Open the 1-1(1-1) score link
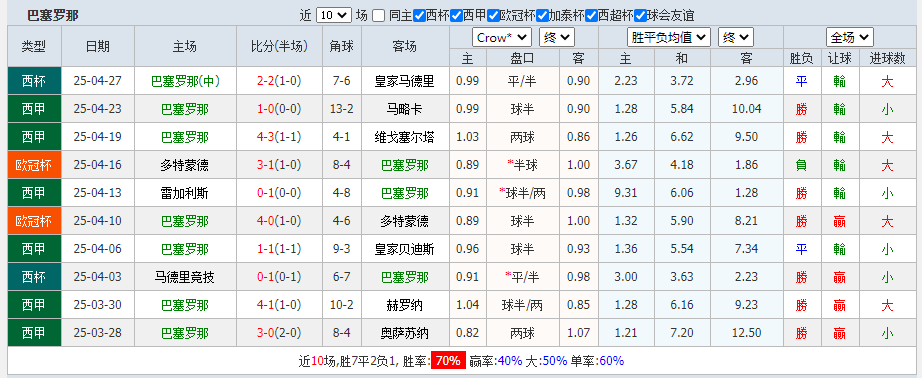 click(279, 249)
